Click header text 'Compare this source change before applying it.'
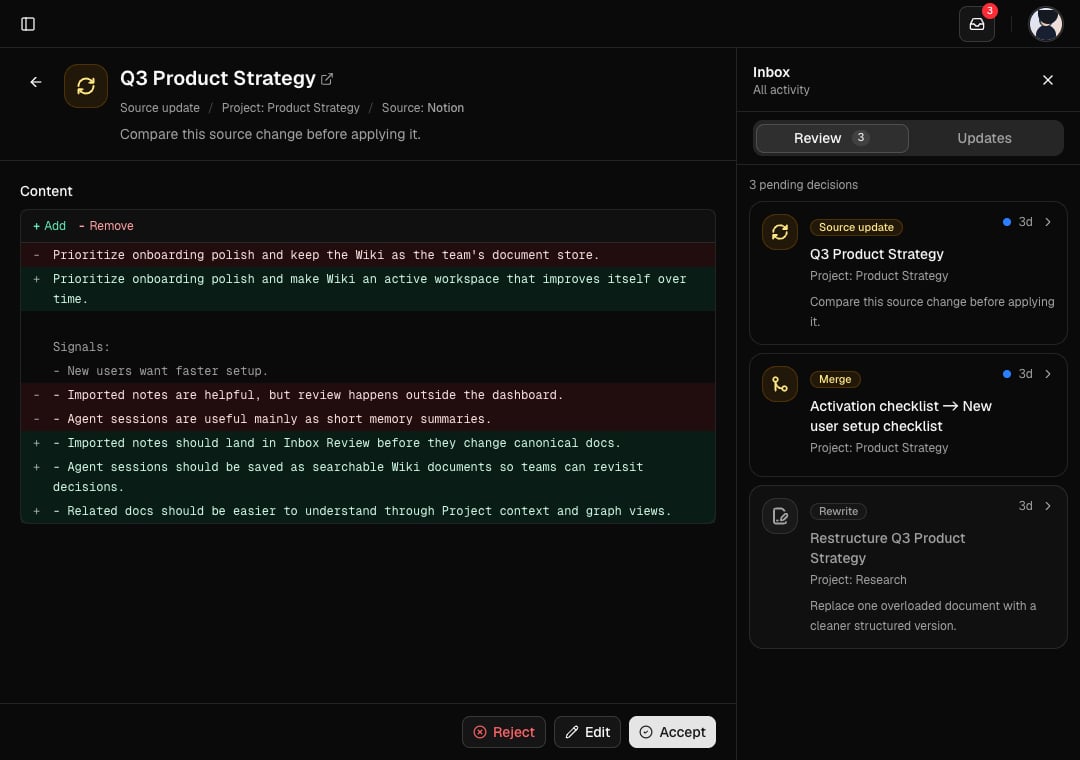 coord(270,134)
